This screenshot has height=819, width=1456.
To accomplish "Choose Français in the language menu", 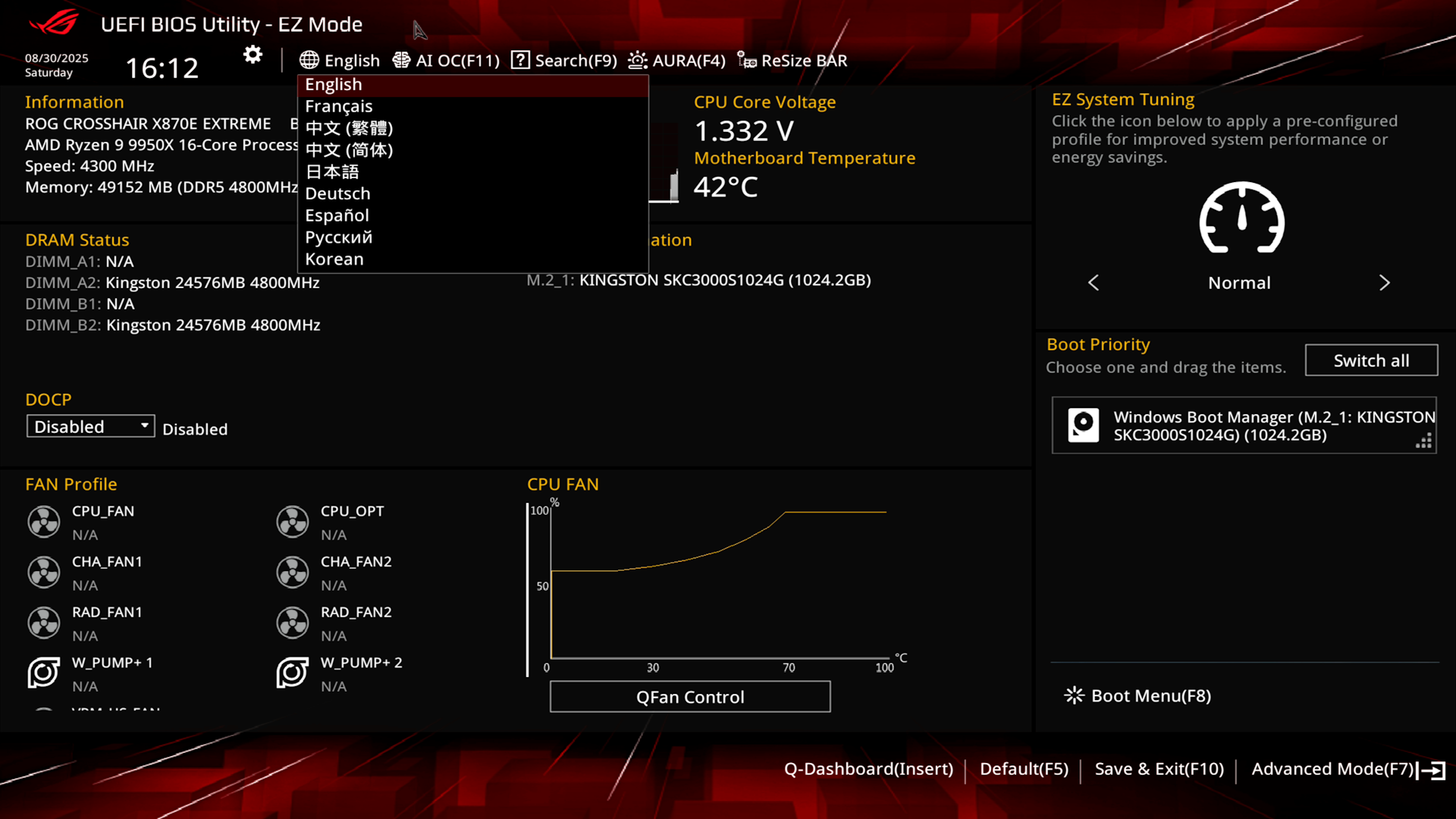I will click(x=339, y=106).
